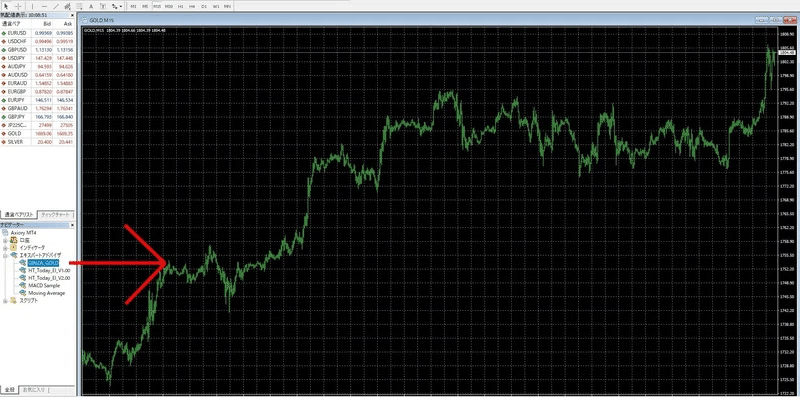This screenshot has height=397, width=800.
Task: Select the vertical line drawing tool
Action: [33, 6]
